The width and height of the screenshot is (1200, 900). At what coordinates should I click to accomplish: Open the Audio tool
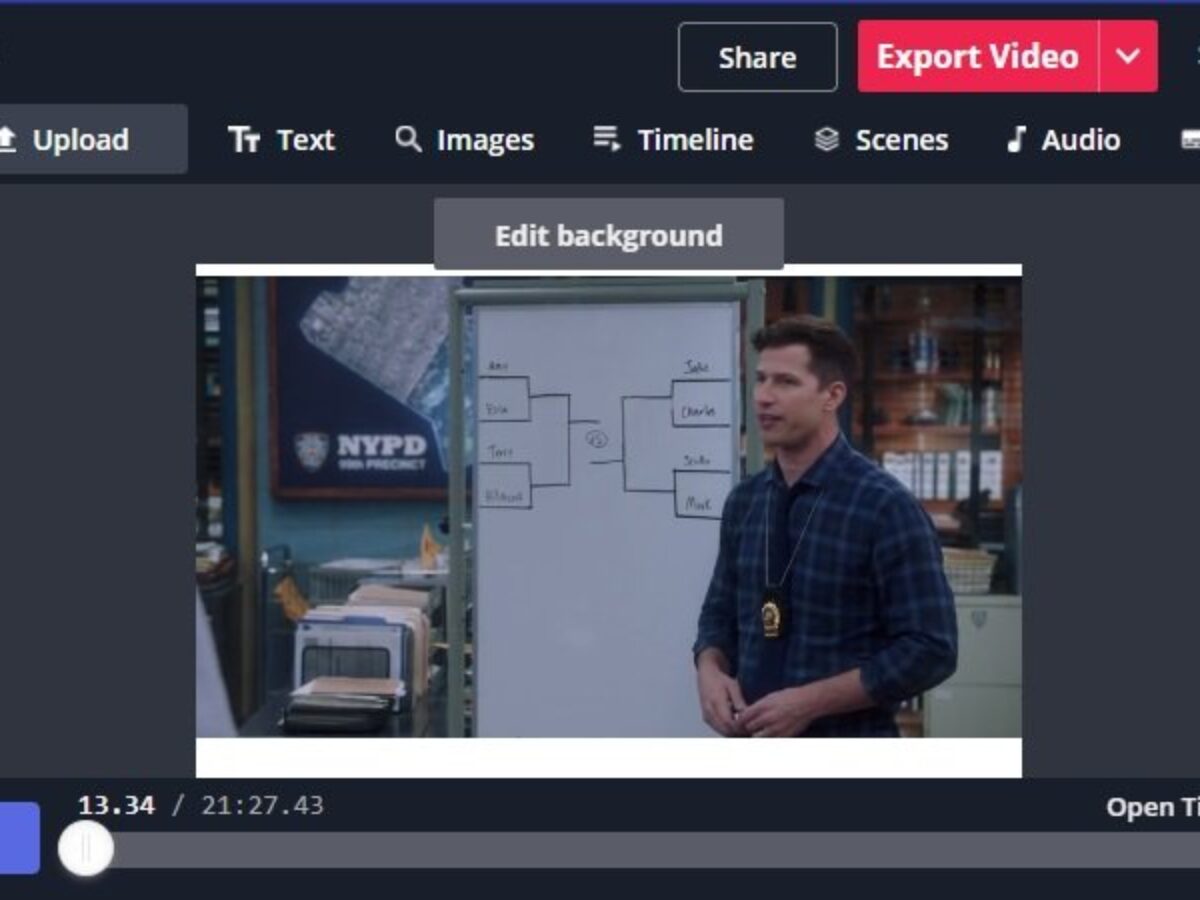coord(1063,140)
